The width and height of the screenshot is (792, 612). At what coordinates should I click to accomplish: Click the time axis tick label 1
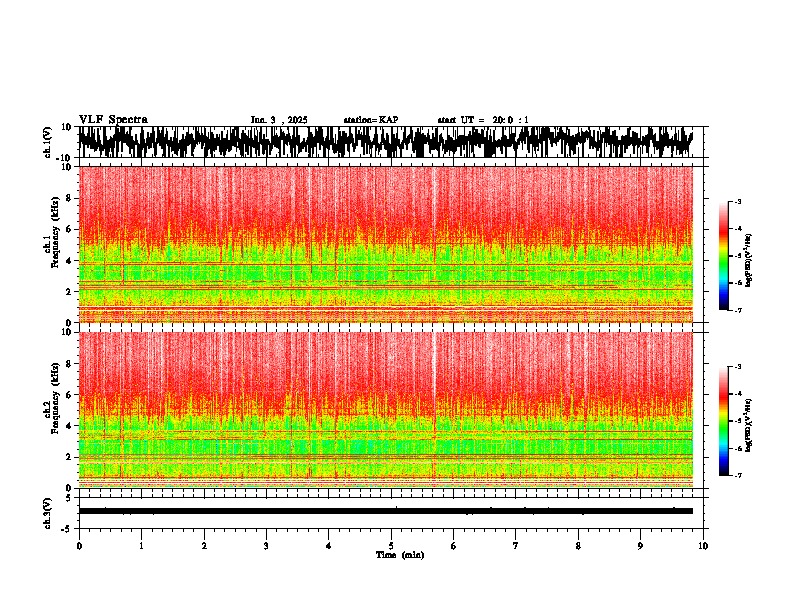coord(141,546)
